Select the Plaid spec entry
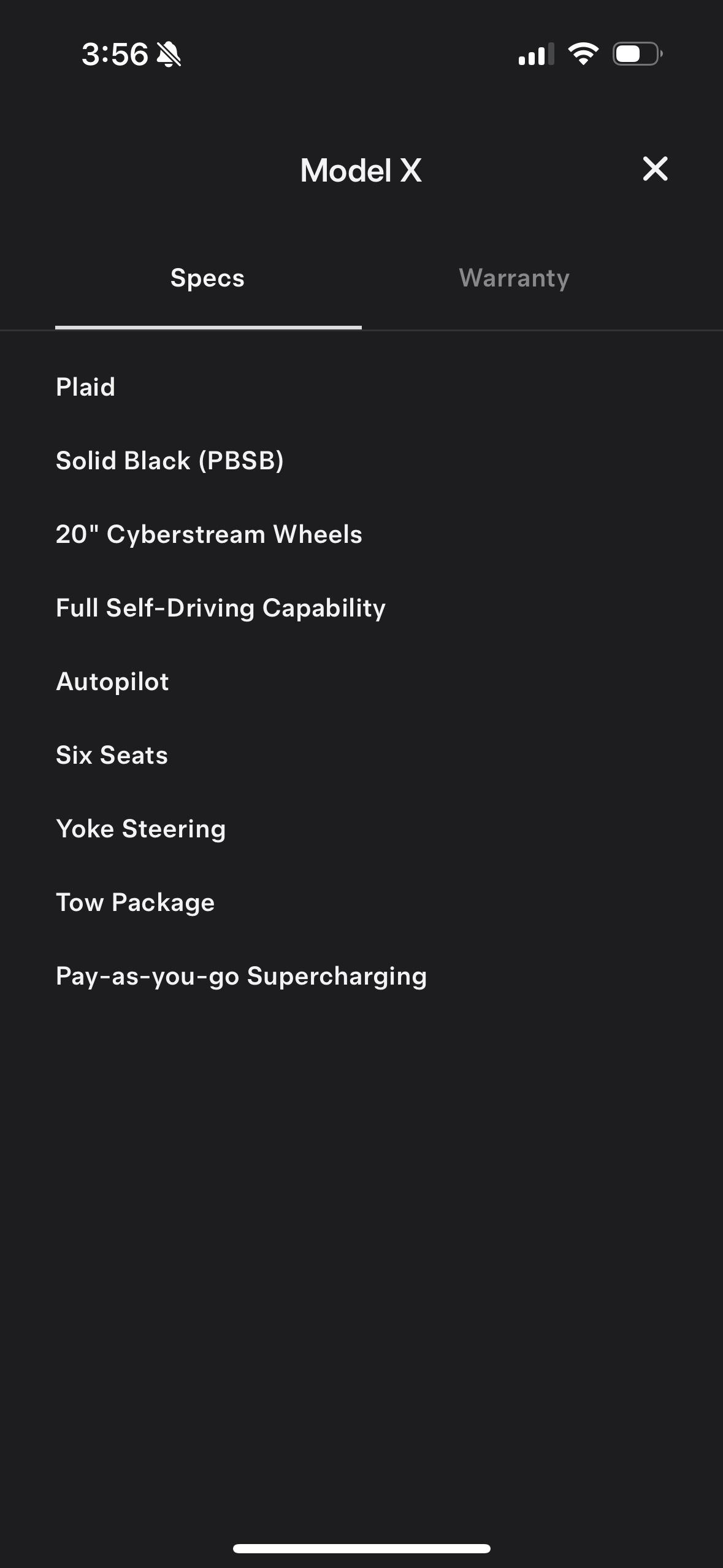Screen dimensions: 723x1568 [86, 387]
